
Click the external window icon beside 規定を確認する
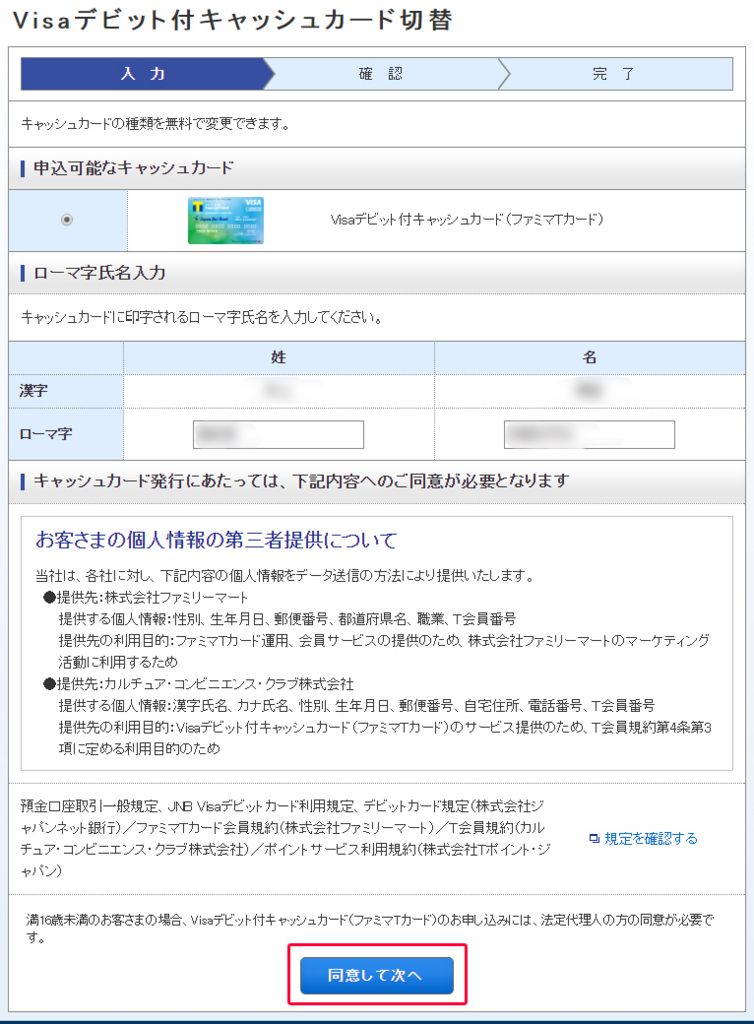[x=594, y=839]
